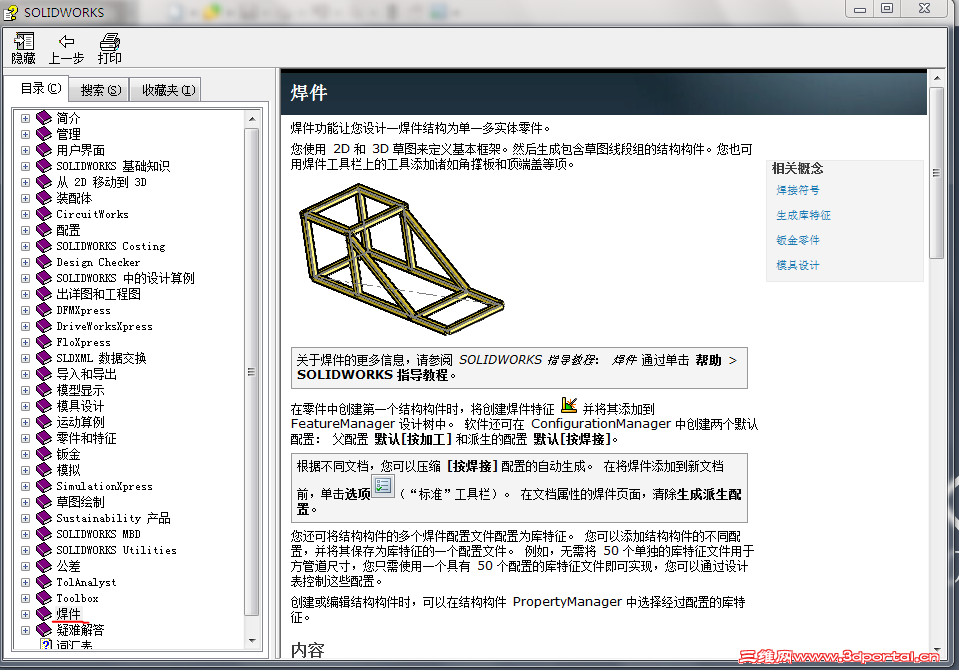
Task: Select the SLDXML 数据交换 topic
Action: click(102, 359)
